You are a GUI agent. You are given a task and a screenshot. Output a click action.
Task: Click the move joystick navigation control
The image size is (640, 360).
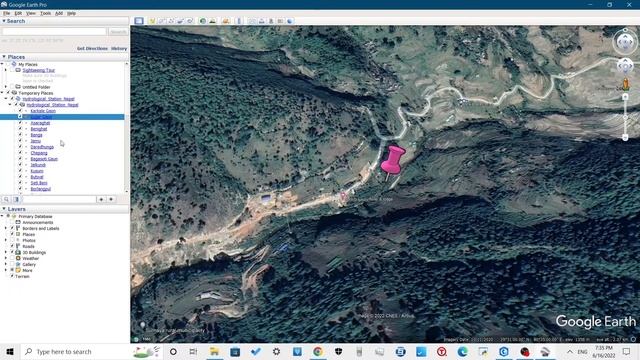click(625, 66)
